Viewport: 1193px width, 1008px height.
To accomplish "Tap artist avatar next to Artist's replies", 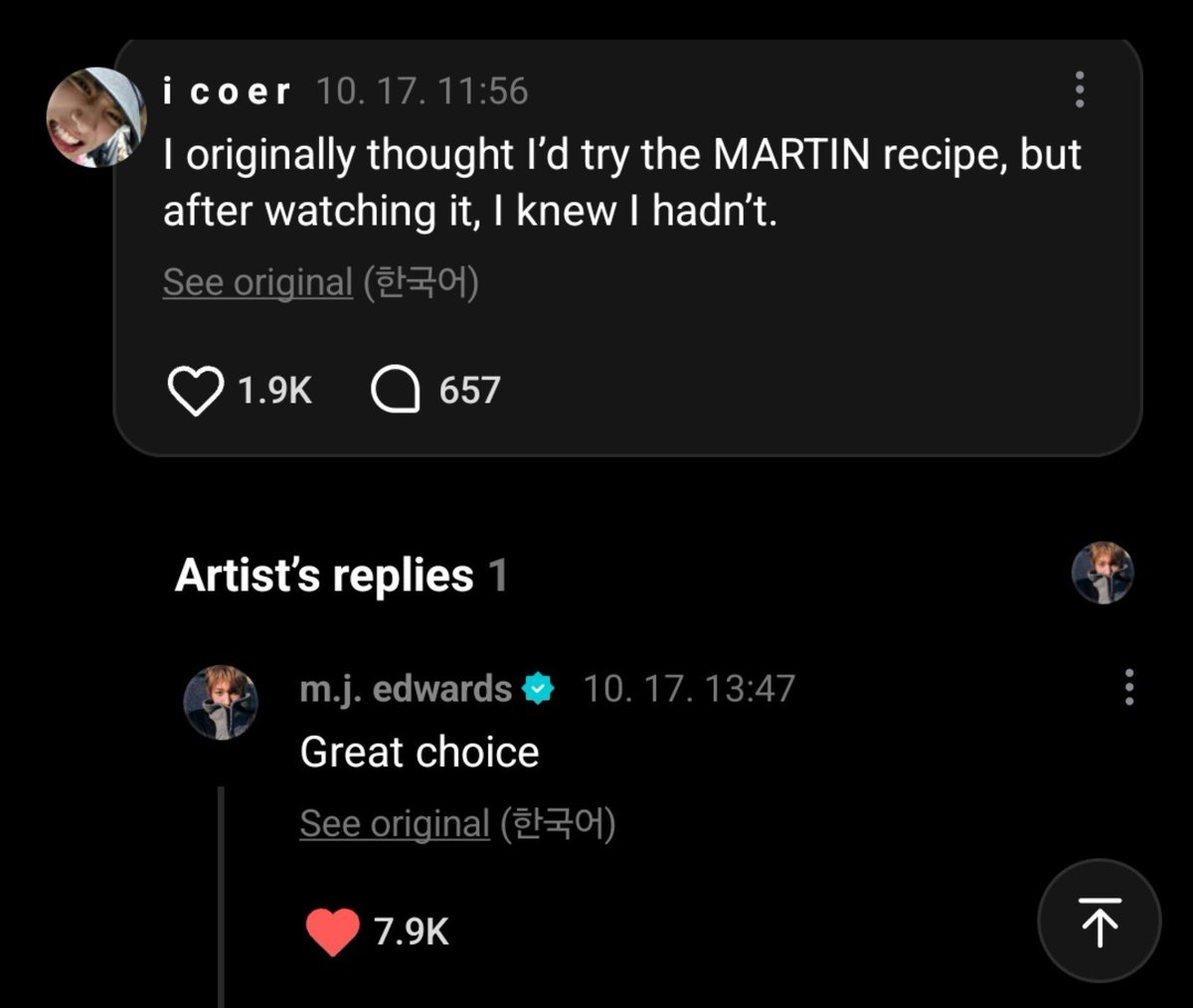I will coord(1103,573).
